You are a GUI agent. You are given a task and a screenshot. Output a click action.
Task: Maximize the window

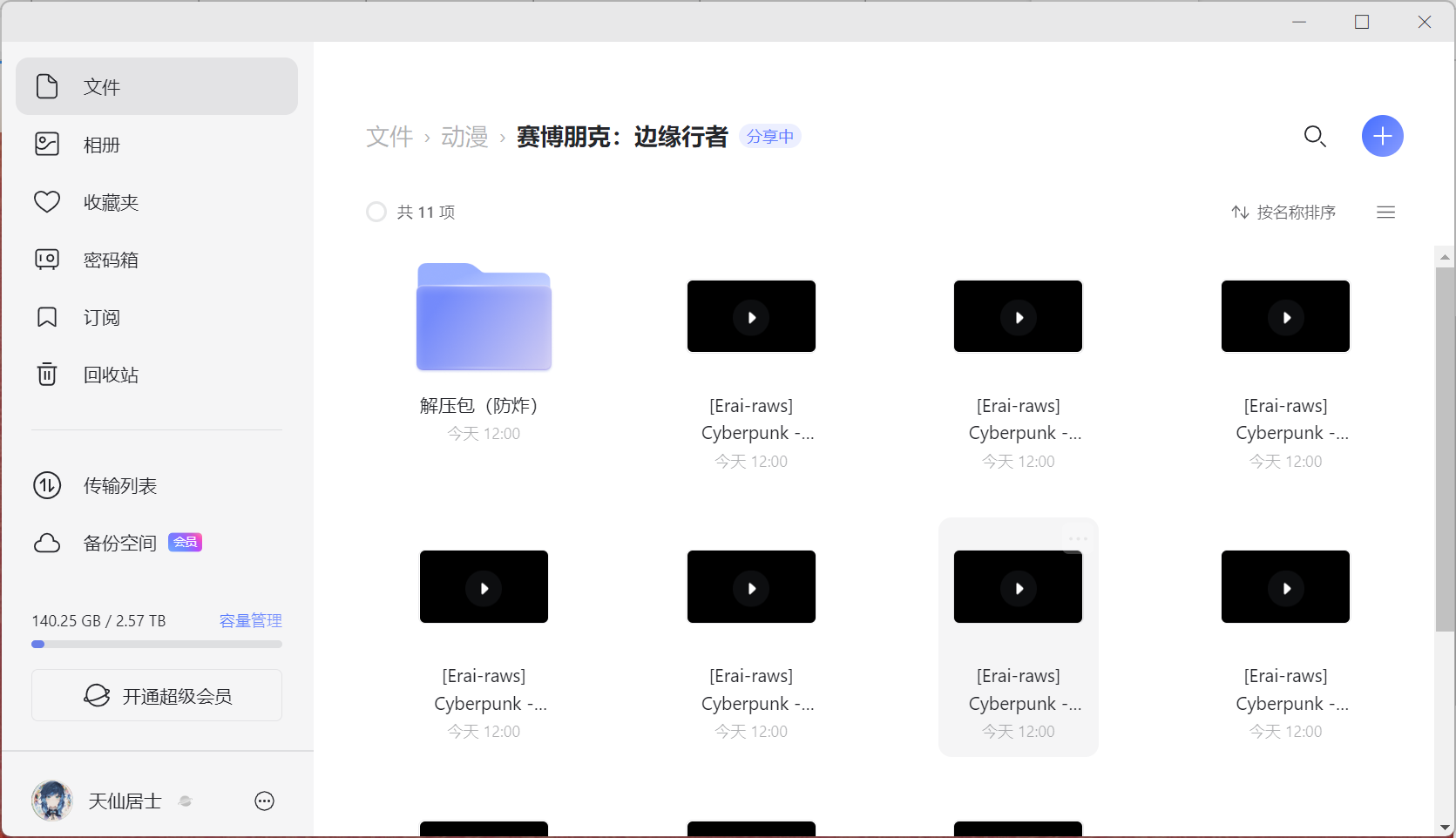pos(1362,22)
